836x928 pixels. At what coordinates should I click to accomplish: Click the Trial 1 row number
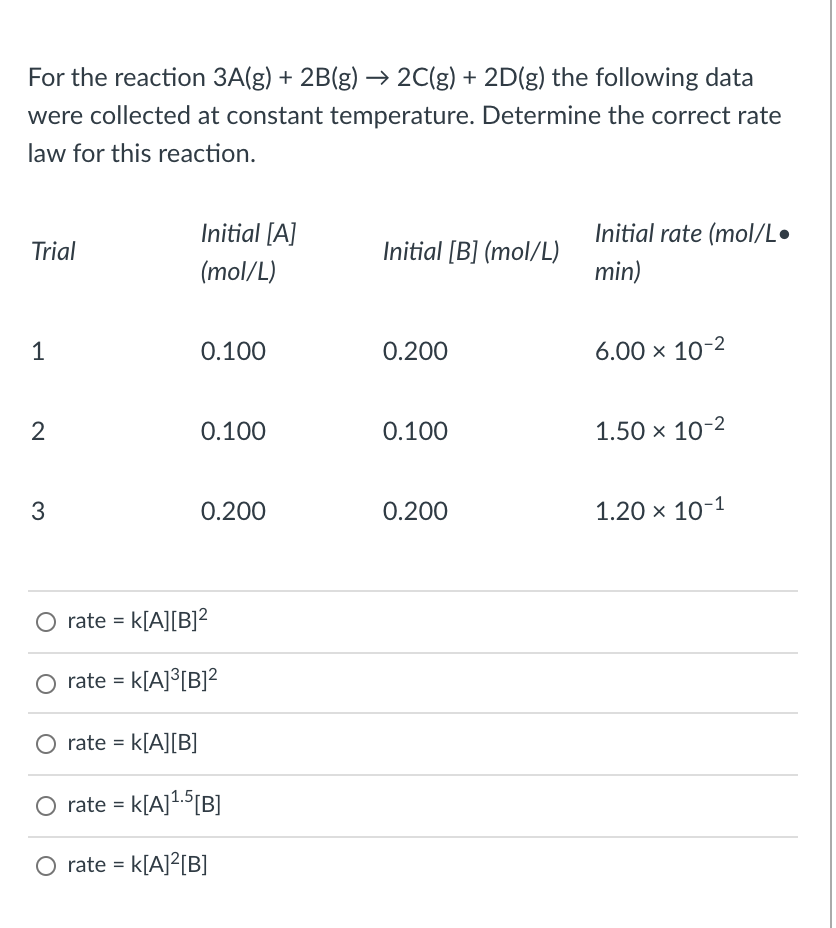coord(38,351)
